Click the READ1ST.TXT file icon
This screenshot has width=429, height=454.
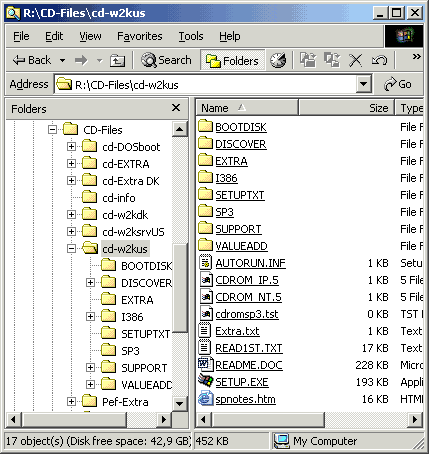coord(205,347)
